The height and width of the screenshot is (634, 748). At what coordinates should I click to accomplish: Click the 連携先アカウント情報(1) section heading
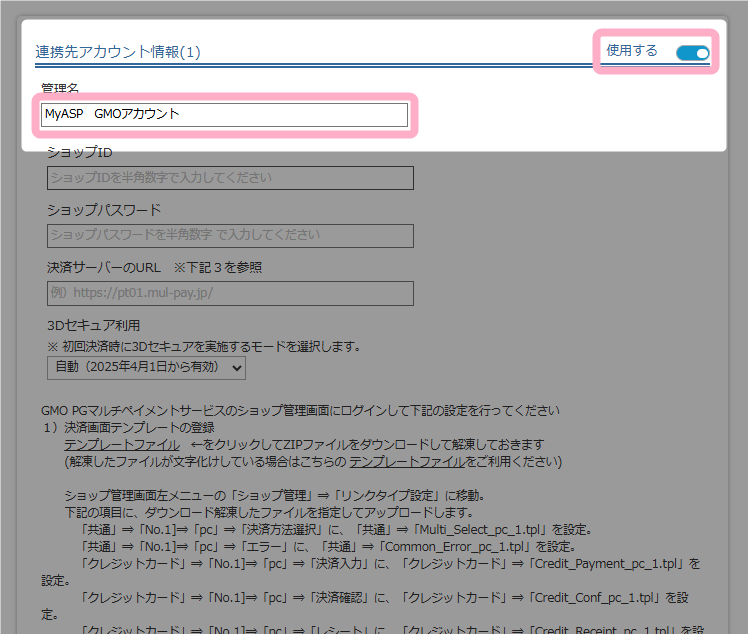coord(118,52)
